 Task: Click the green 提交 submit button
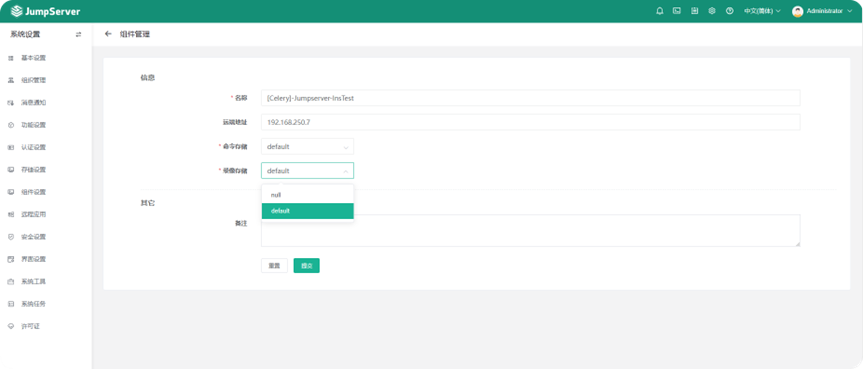click(x=307, y=265)
